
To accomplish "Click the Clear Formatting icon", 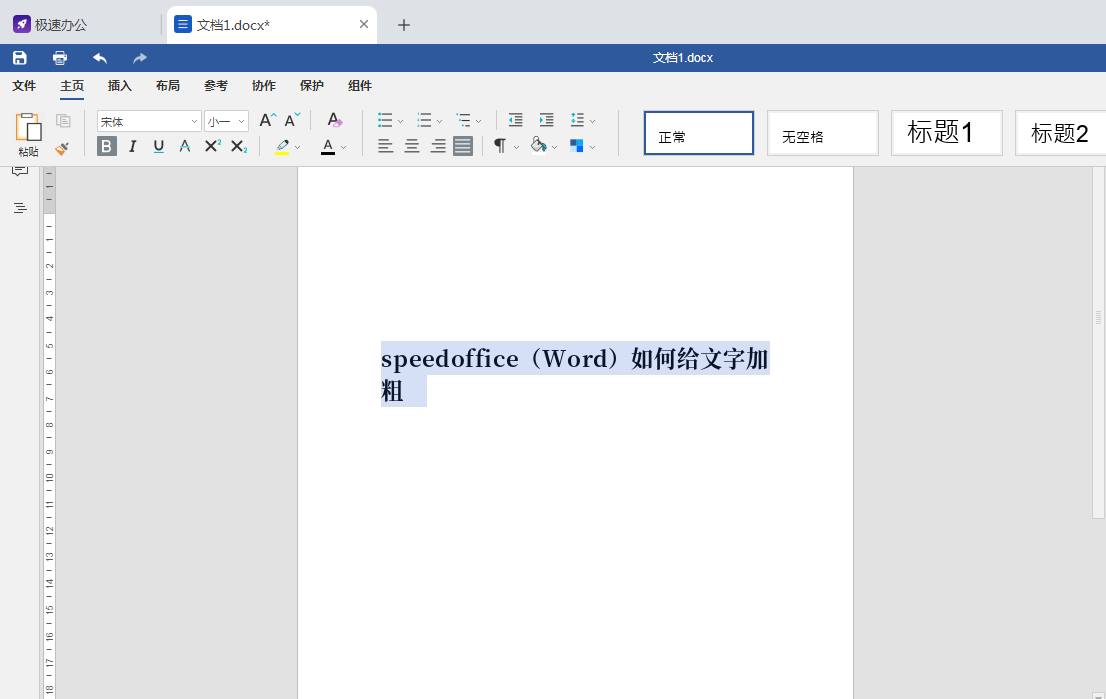I will pyautogui.click(x=334, y=119).
